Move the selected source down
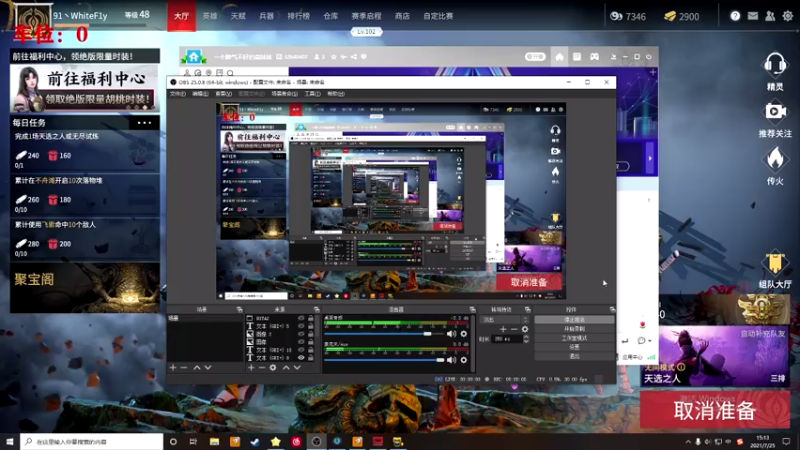Viewport: 800px width, 450px height. (x=297, y=367)
